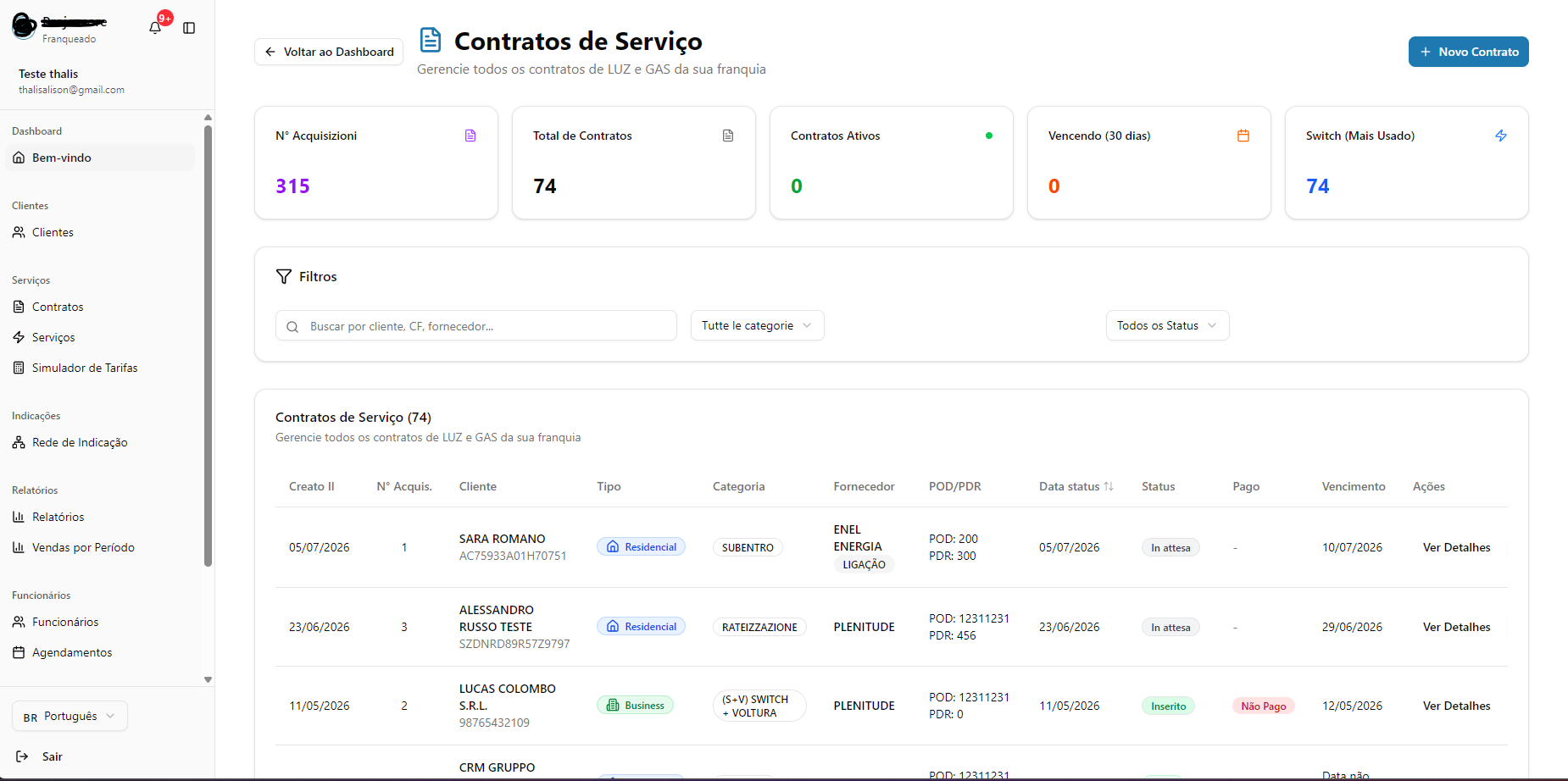Open the Tutte le categorie dropdown
Screen dimensions: 1568x781
(x=757, y=325)
